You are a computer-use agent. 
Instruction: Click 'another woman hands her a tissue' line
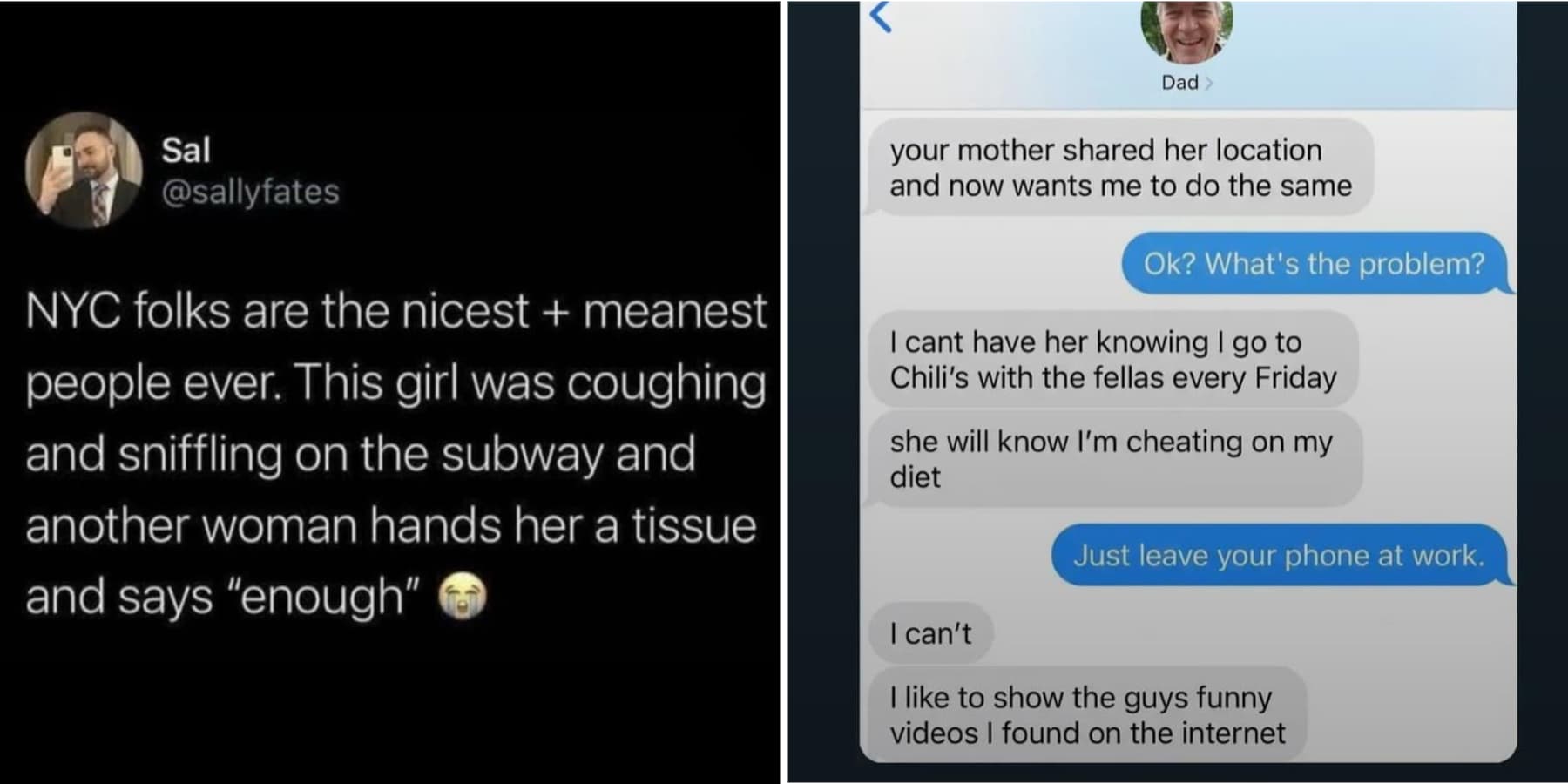391,525
